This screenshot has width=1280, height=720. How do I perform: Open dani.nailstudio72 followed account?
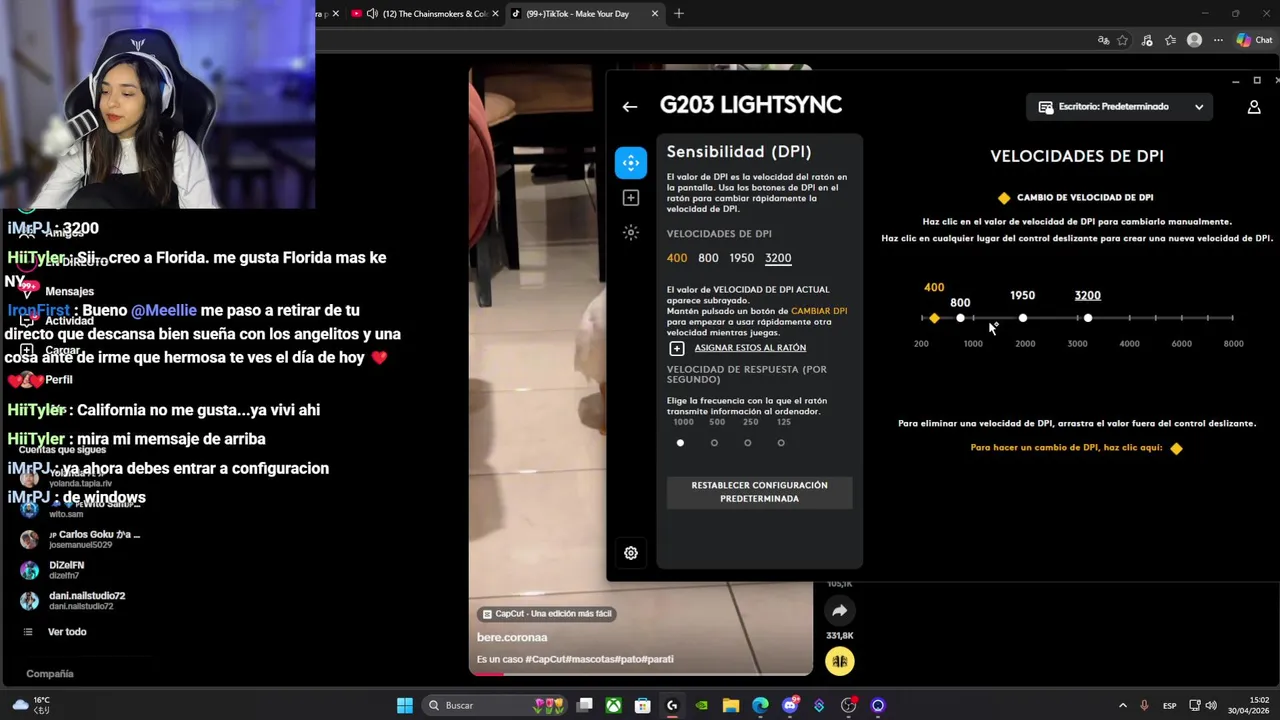coord(73,601)
